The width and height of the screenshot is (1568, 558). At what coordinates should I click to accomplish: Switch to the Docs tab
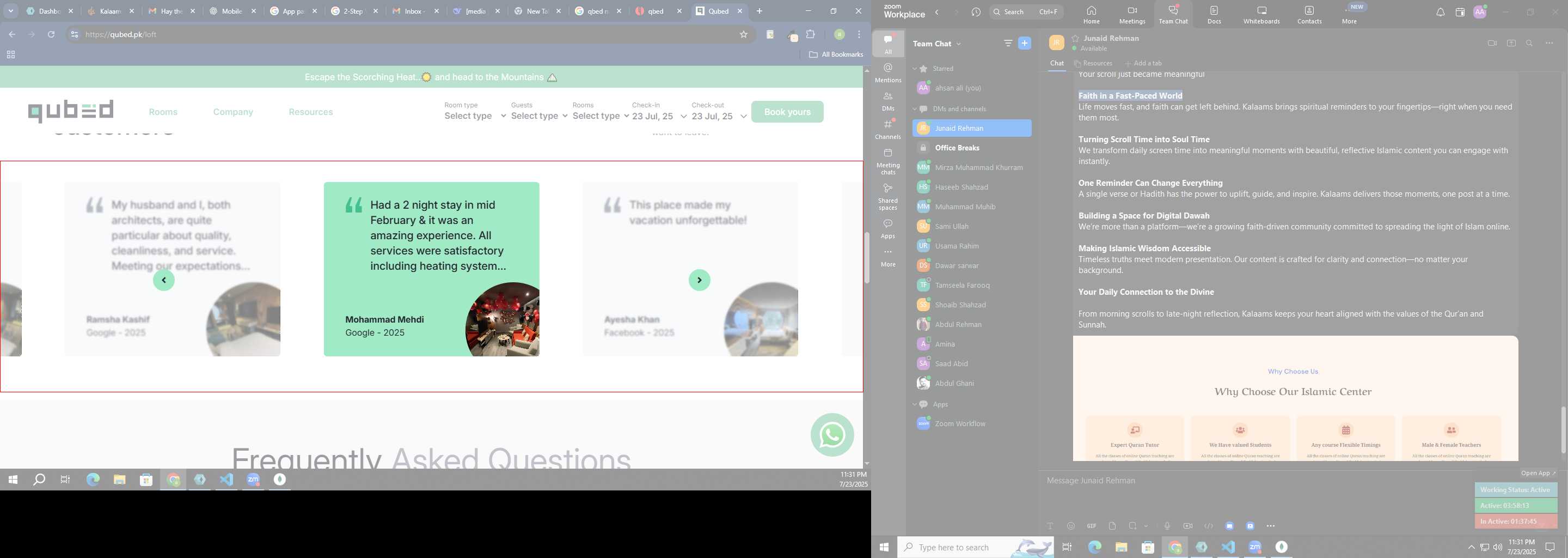coord(1214,15)
